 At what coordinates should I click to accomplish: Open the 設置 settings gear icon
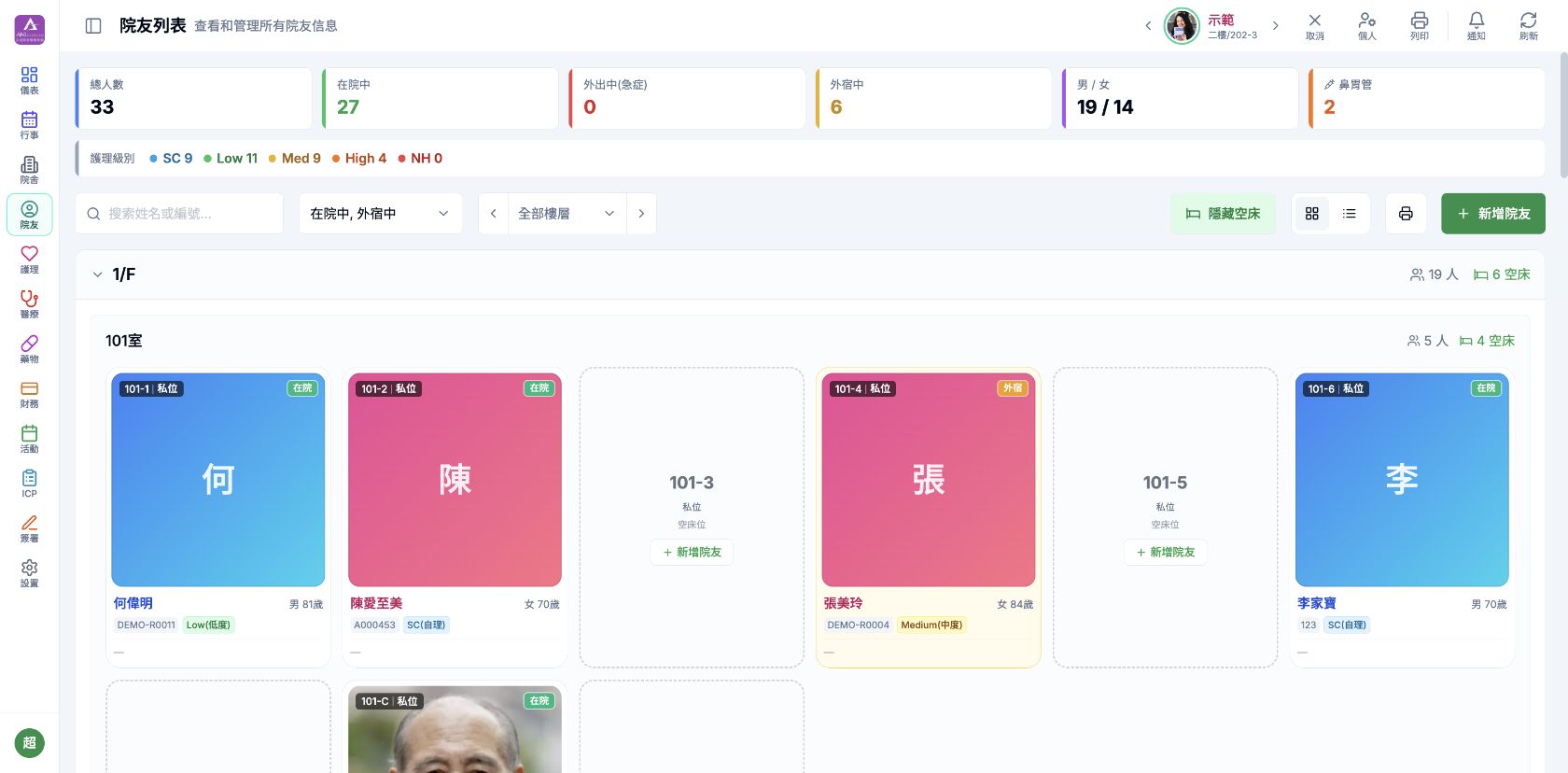(x=30, y=573)
